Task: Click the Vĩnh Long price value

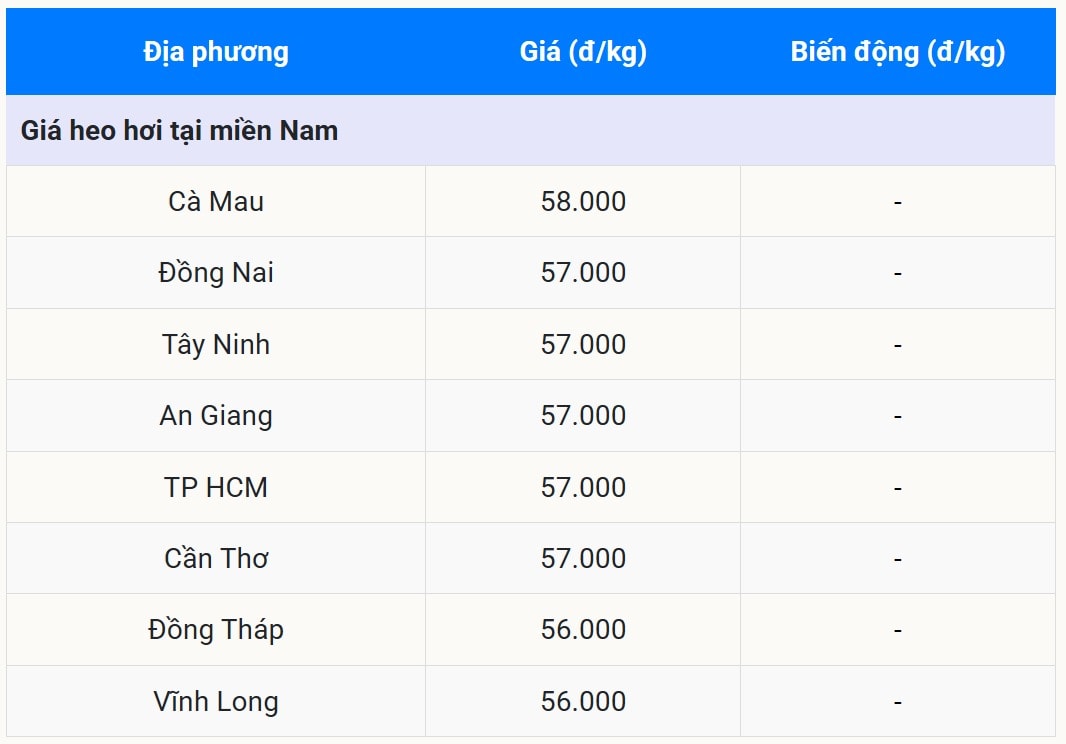Action: pos(583,702)
